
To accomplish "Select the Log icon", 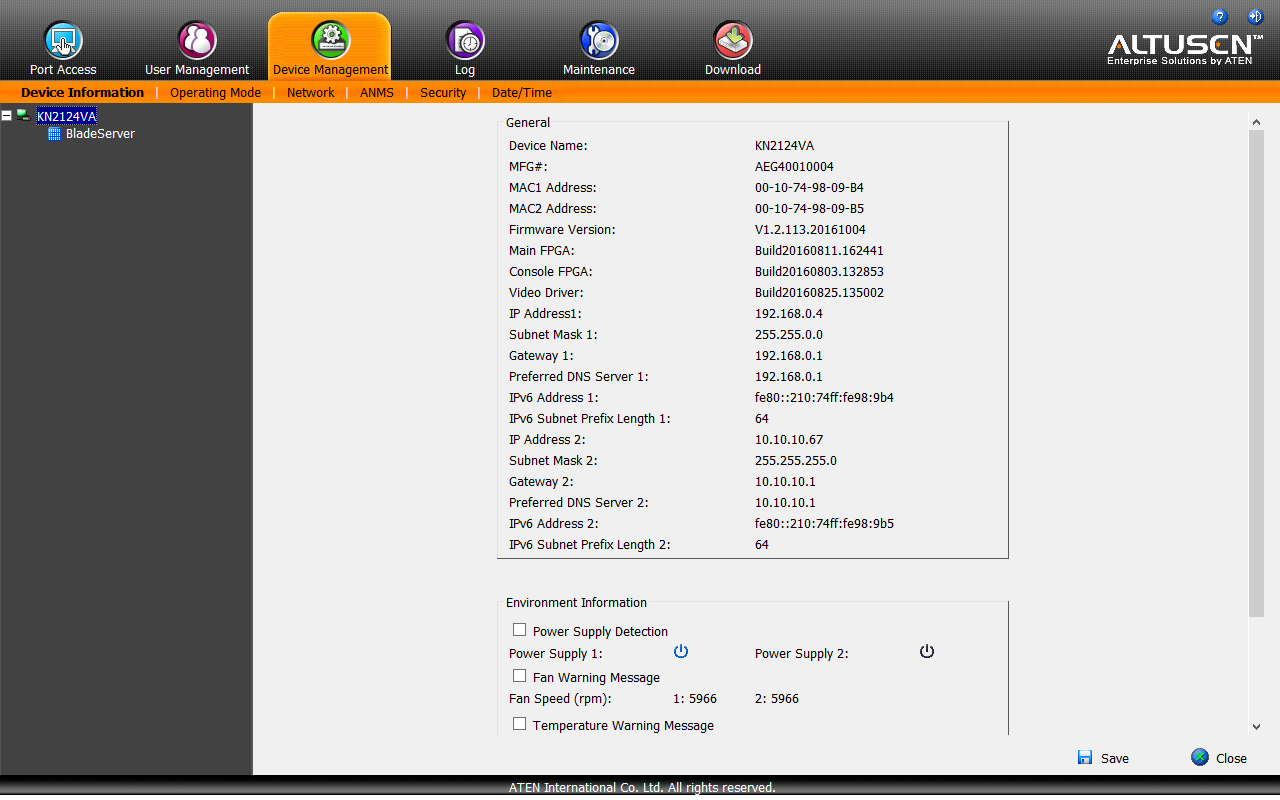I will pyautogui.click(x=465, y=41).
